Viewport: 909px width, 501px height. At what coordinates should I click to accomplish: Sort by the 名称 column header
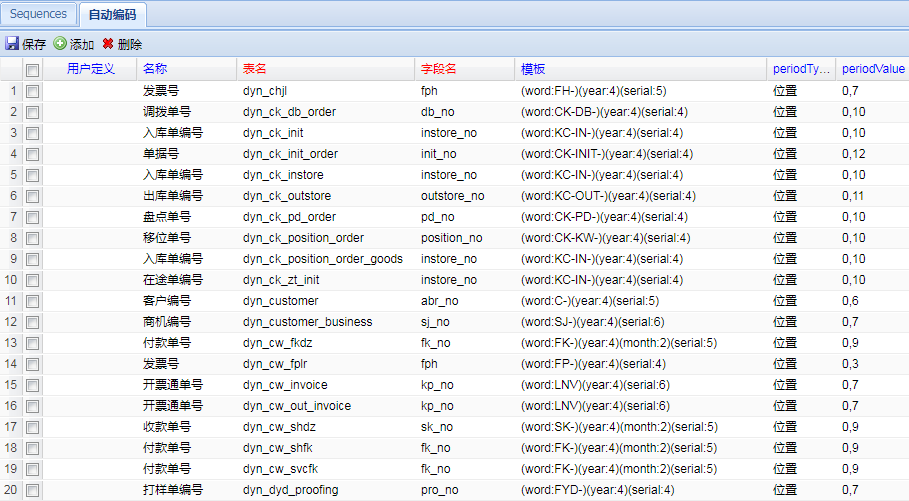click(155, 69)
